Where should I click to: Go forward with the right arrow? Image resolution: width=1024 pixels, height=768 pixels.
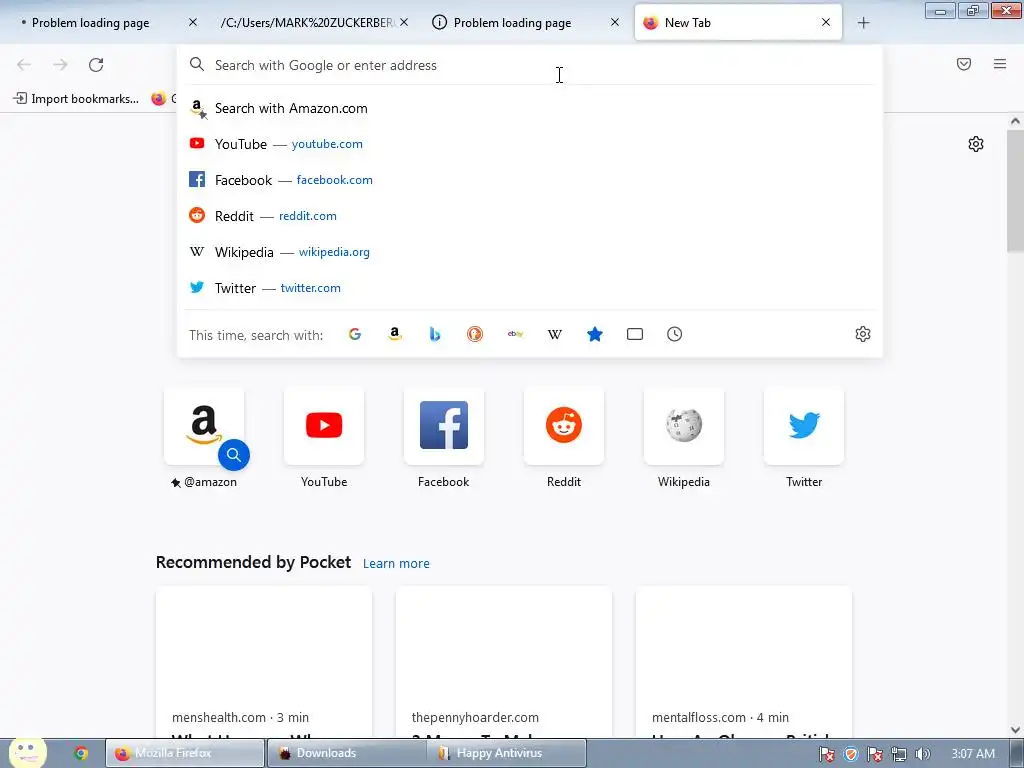pyautogui.click(x=60, y=65)
